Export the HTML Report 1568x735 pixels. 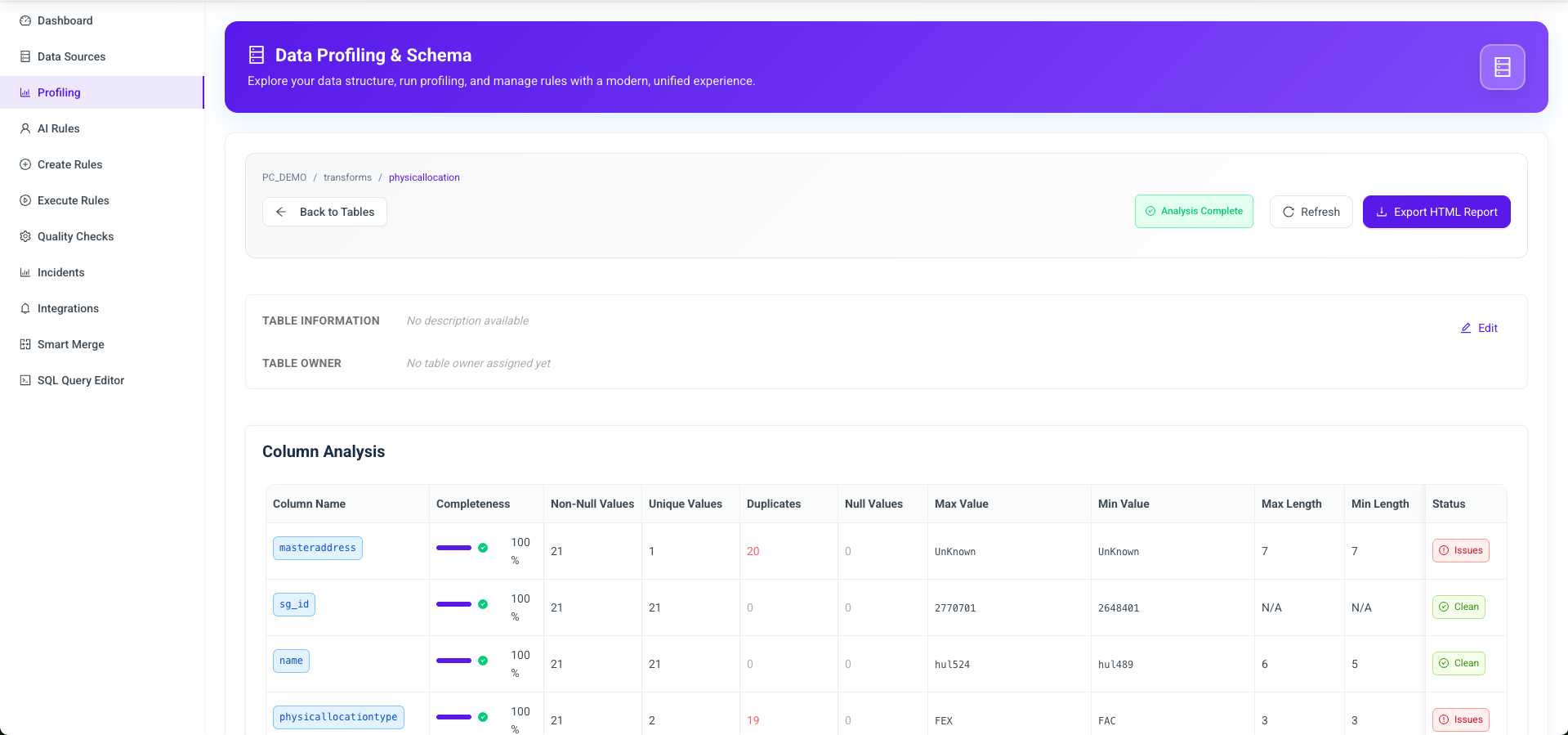coord(1436,212)
